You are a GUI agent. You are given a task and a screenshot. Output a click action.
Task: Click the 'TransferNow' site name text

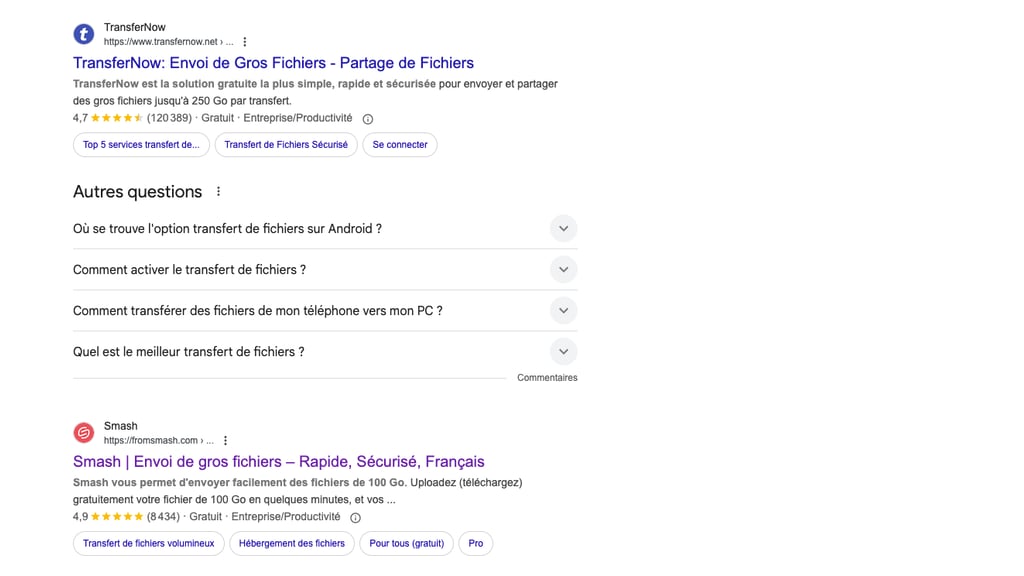[135, 27]
